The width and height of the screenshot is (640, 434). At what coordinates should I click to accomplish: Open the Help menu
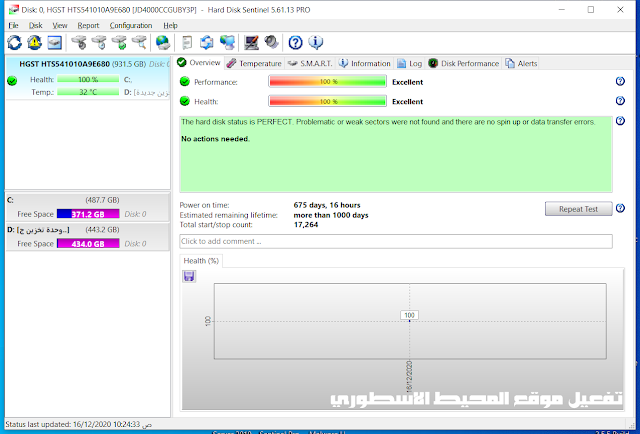pyautogui.click(x=170, y=25)
